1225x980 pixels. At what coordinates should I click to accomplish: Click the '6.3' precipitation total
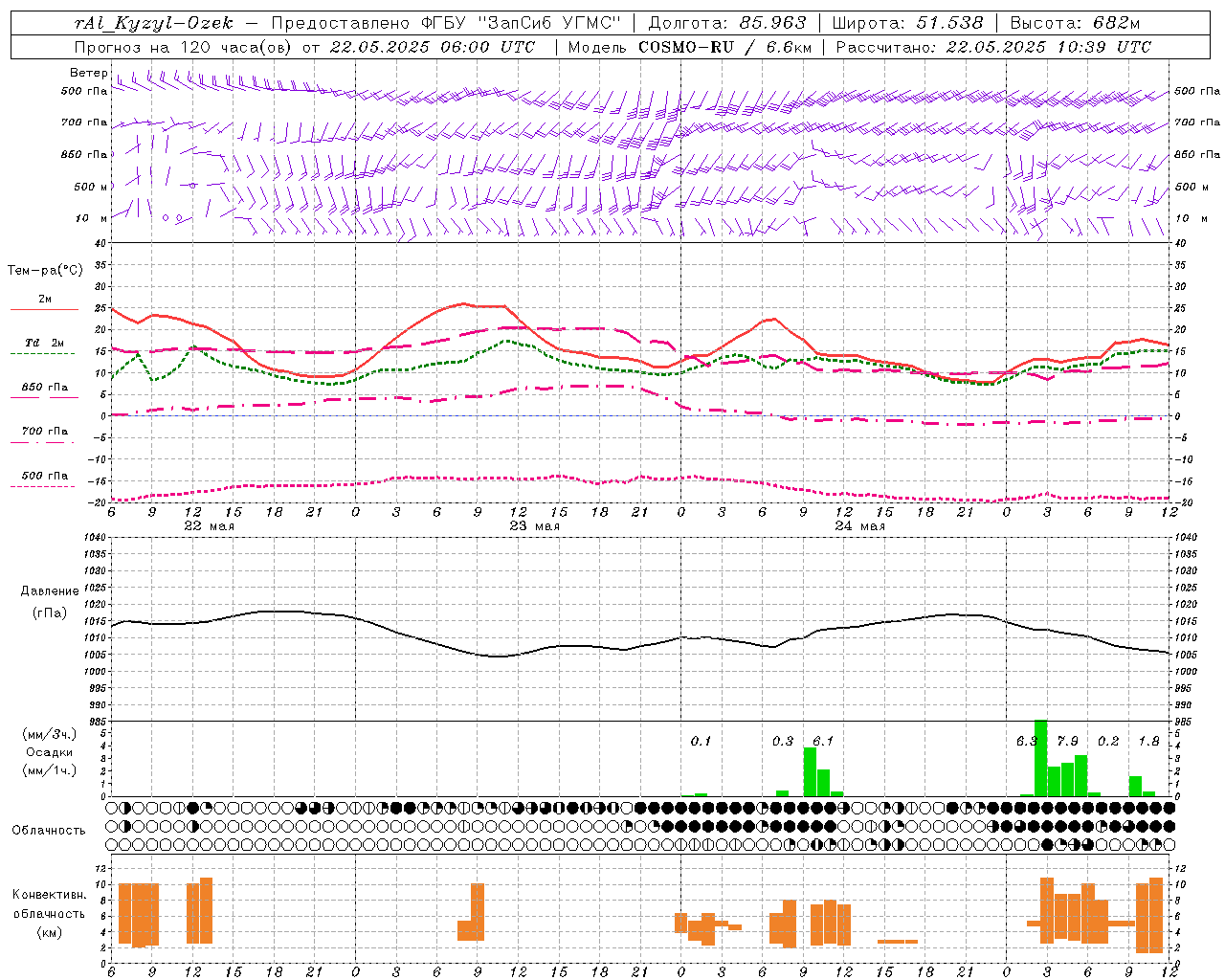point(1027,741)
